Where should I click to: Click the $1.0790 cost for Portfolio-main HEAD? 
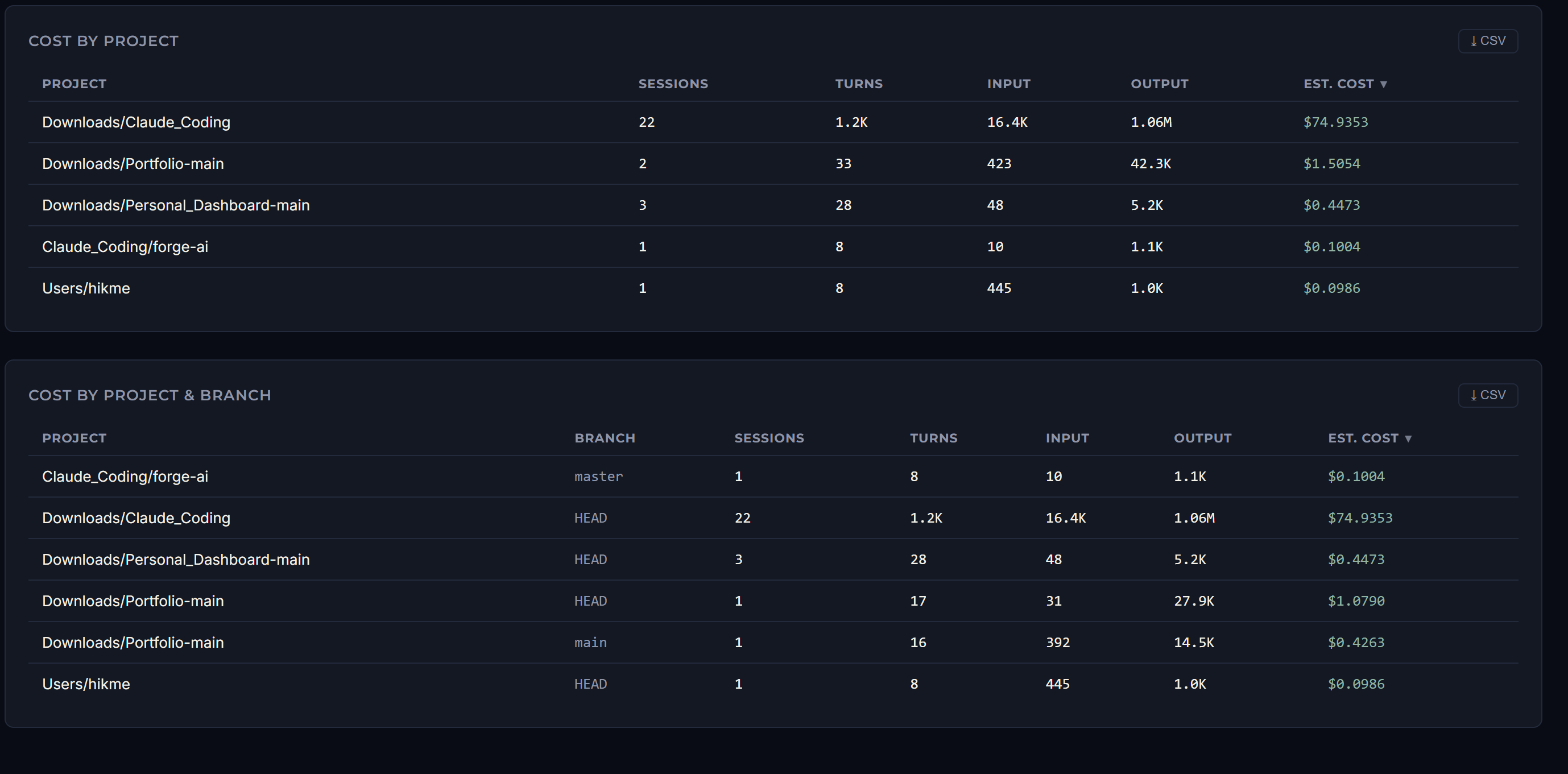pos(1356,601)
